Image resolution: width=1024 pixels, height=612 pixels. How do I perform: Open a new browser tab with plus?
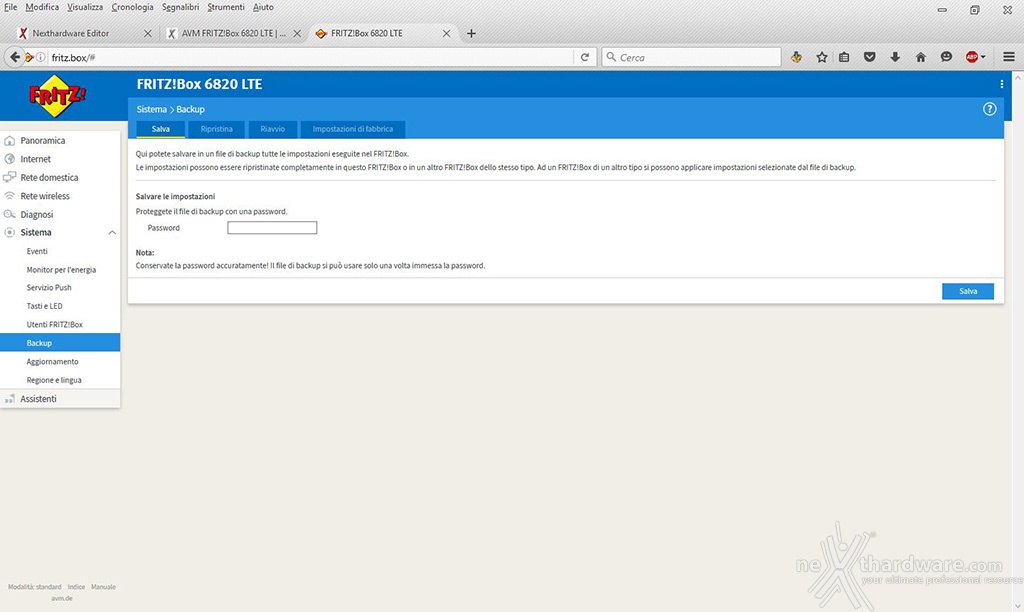471,33
